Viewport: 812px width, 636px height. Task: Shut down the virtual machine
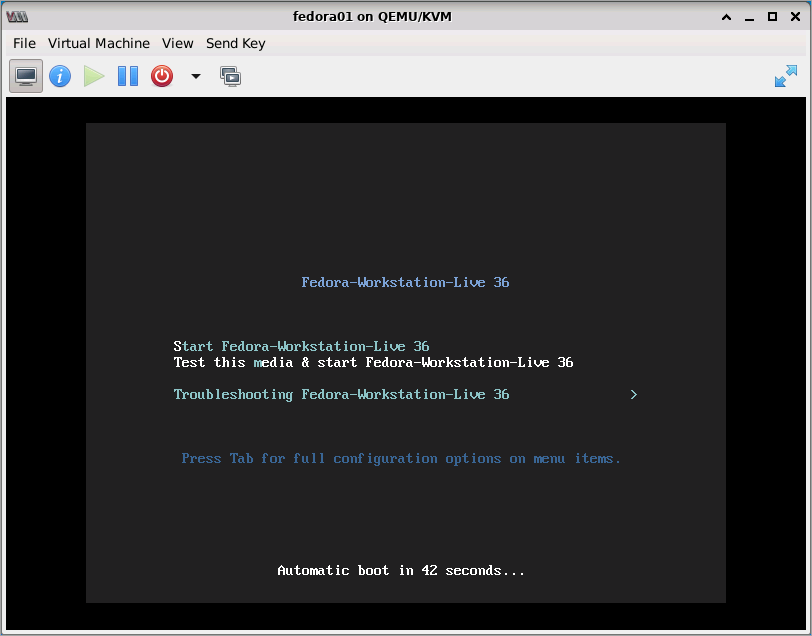[162, 77]
